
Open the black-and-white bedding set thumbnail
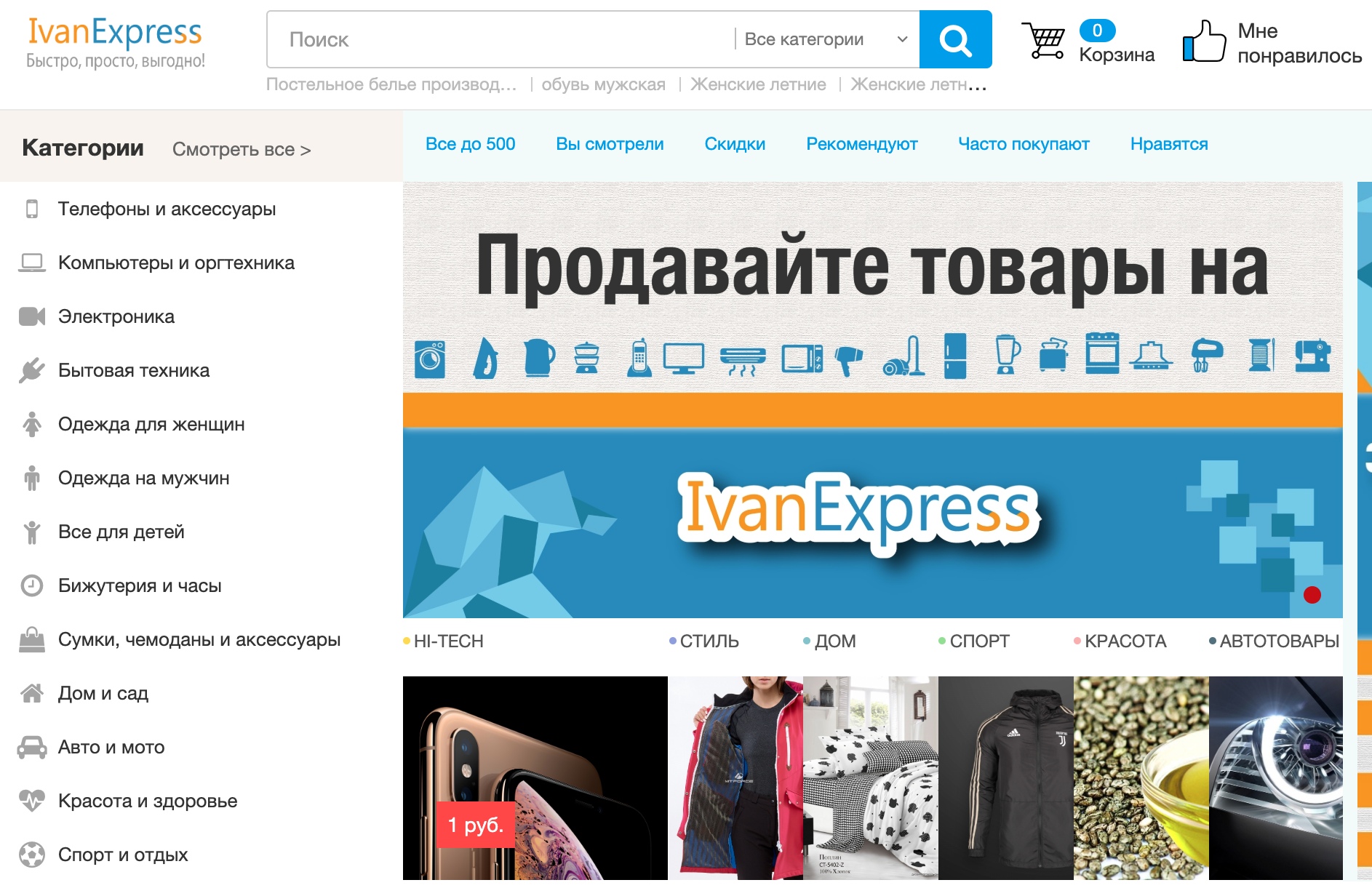pos(871,778)
